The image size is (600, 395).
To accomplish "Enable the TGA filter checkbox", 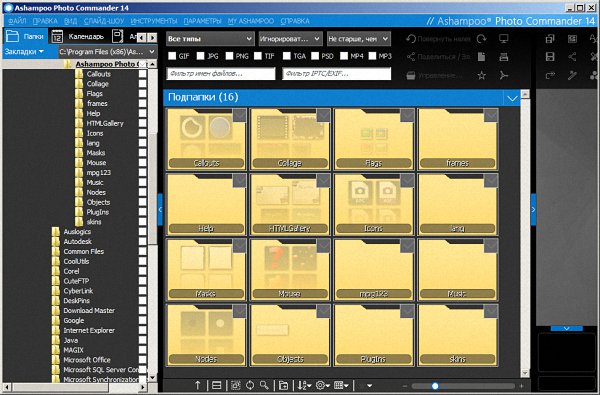I will click(x=287, y=56).
